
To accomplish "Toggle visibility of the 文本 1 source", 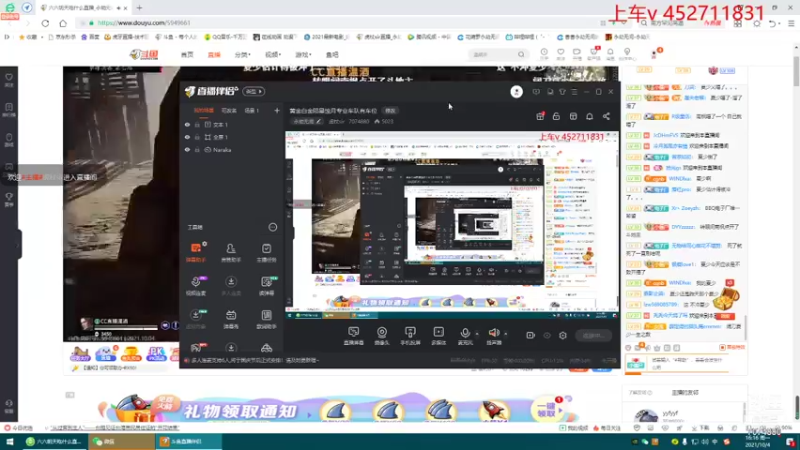I will point(187,124).
